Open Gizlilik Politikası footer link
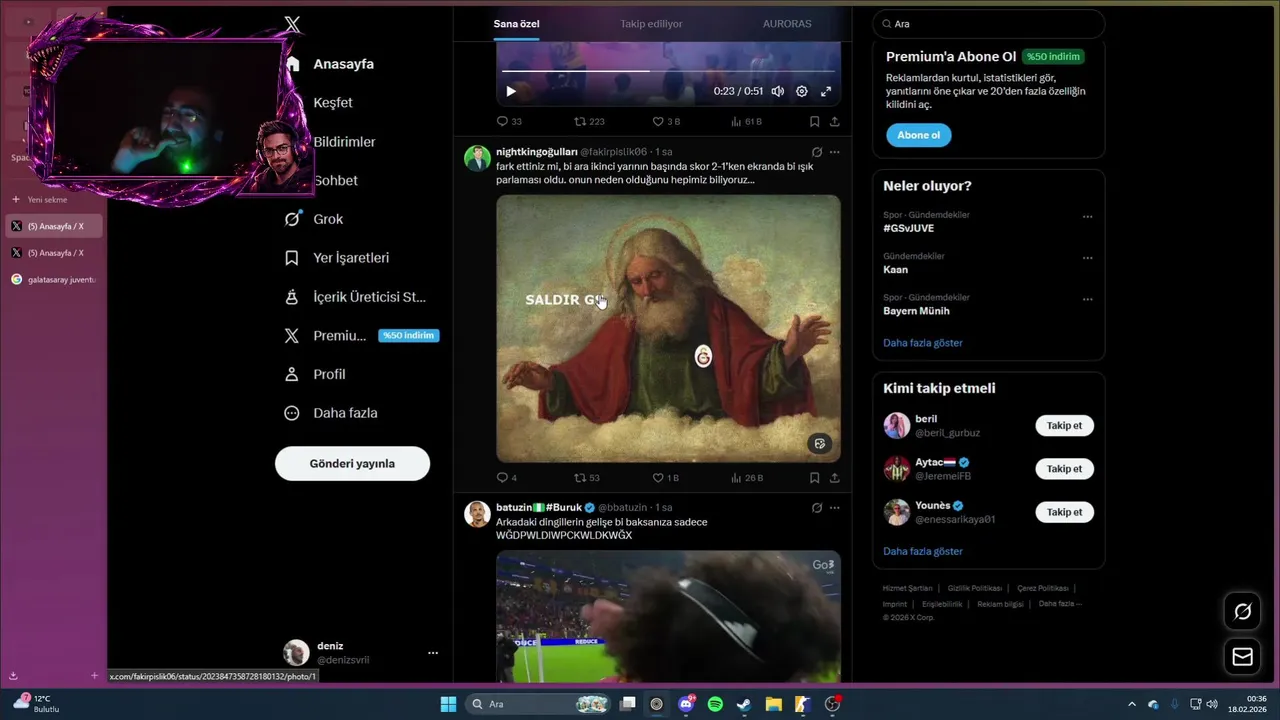1280x720 pixels. 974,588
